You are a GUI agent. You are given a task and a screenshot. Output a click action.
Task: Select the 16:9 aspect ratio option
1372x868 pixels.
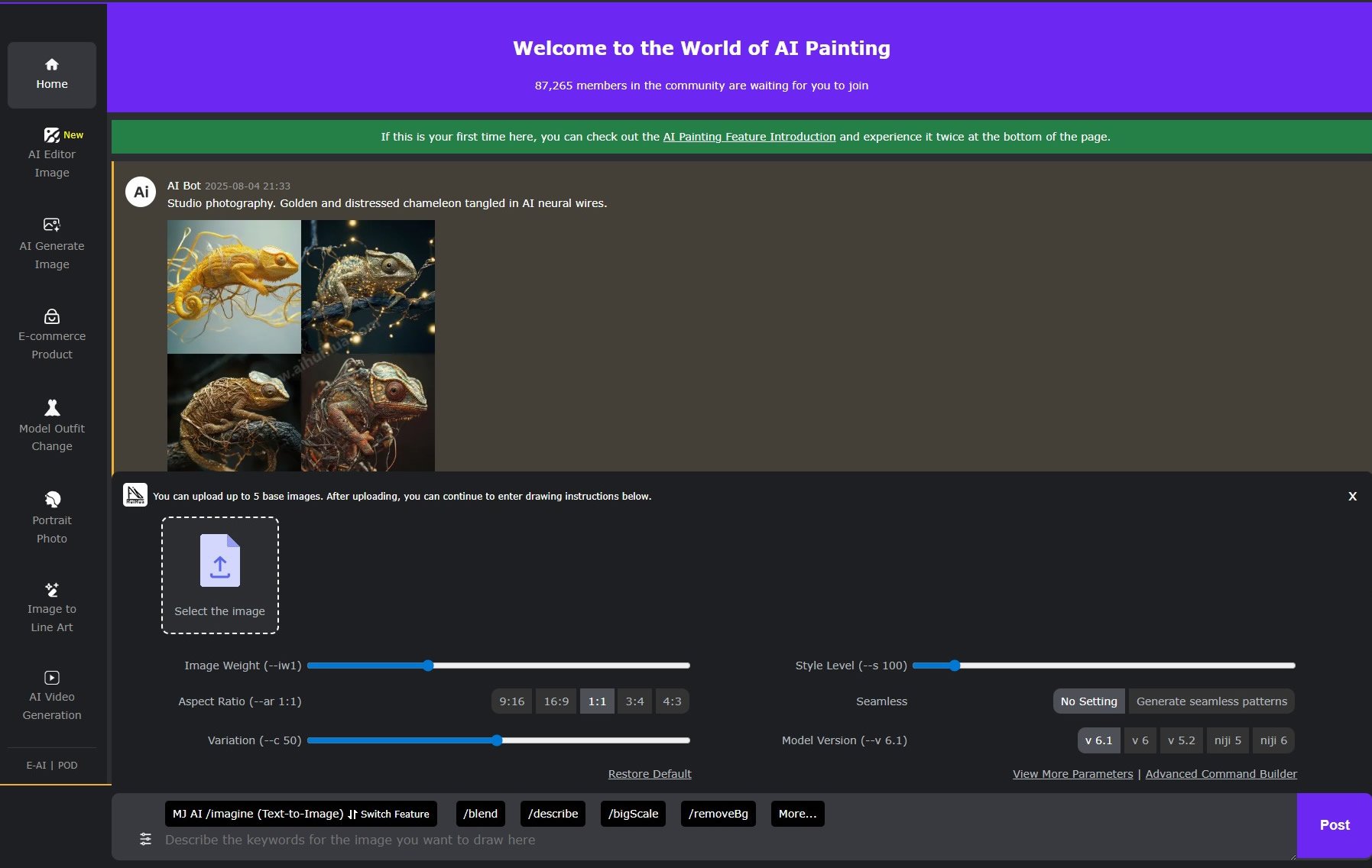[556, 701]
